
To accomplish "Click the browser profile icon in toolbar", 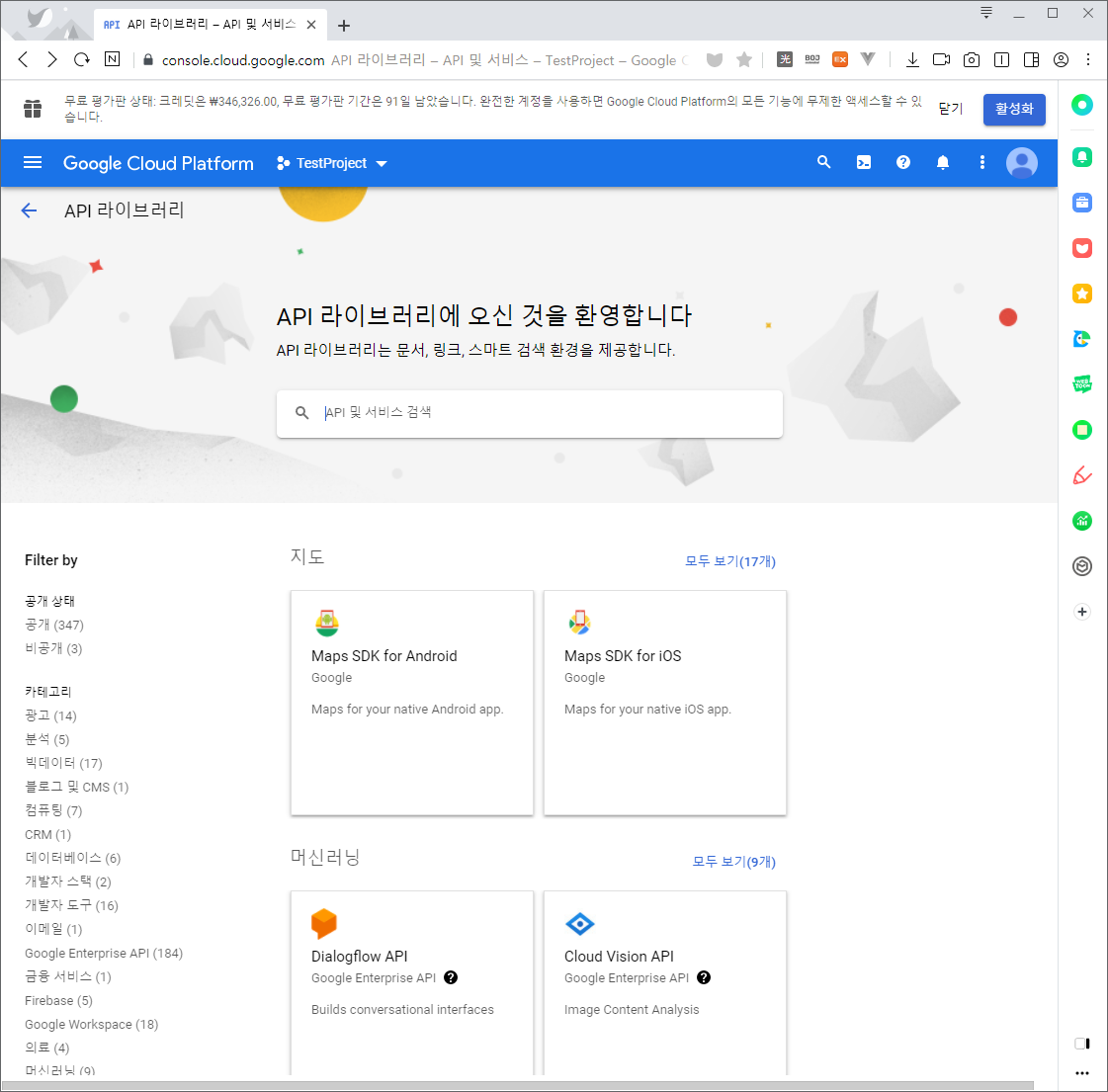I will 1061,60.
